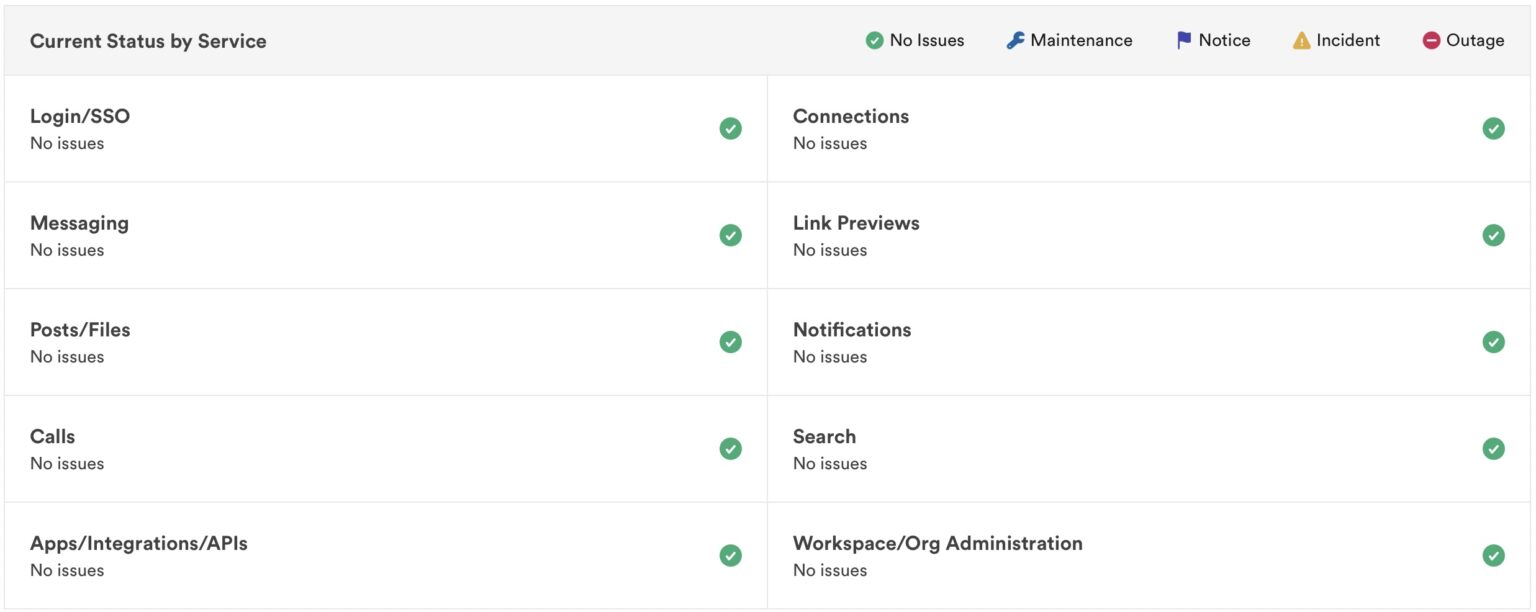Open the Login/SSO service title

click(80, 116)
